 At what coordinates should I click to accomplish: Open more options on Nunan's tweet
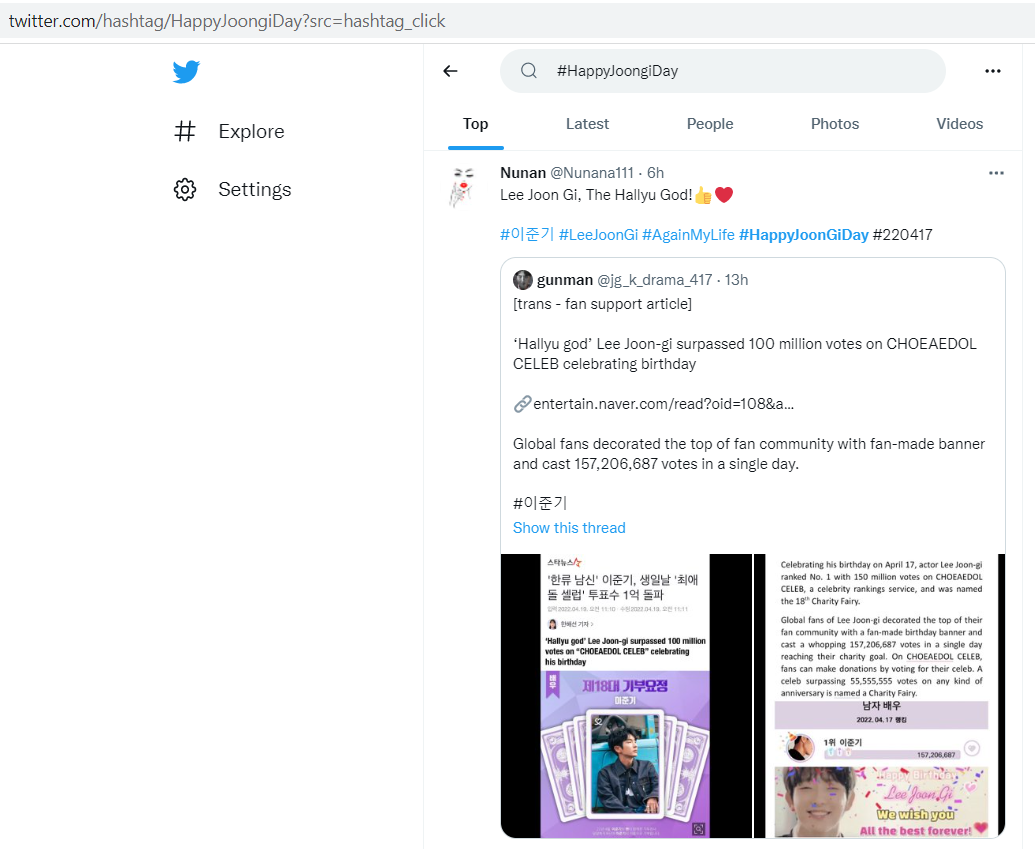tap(996, 173)
